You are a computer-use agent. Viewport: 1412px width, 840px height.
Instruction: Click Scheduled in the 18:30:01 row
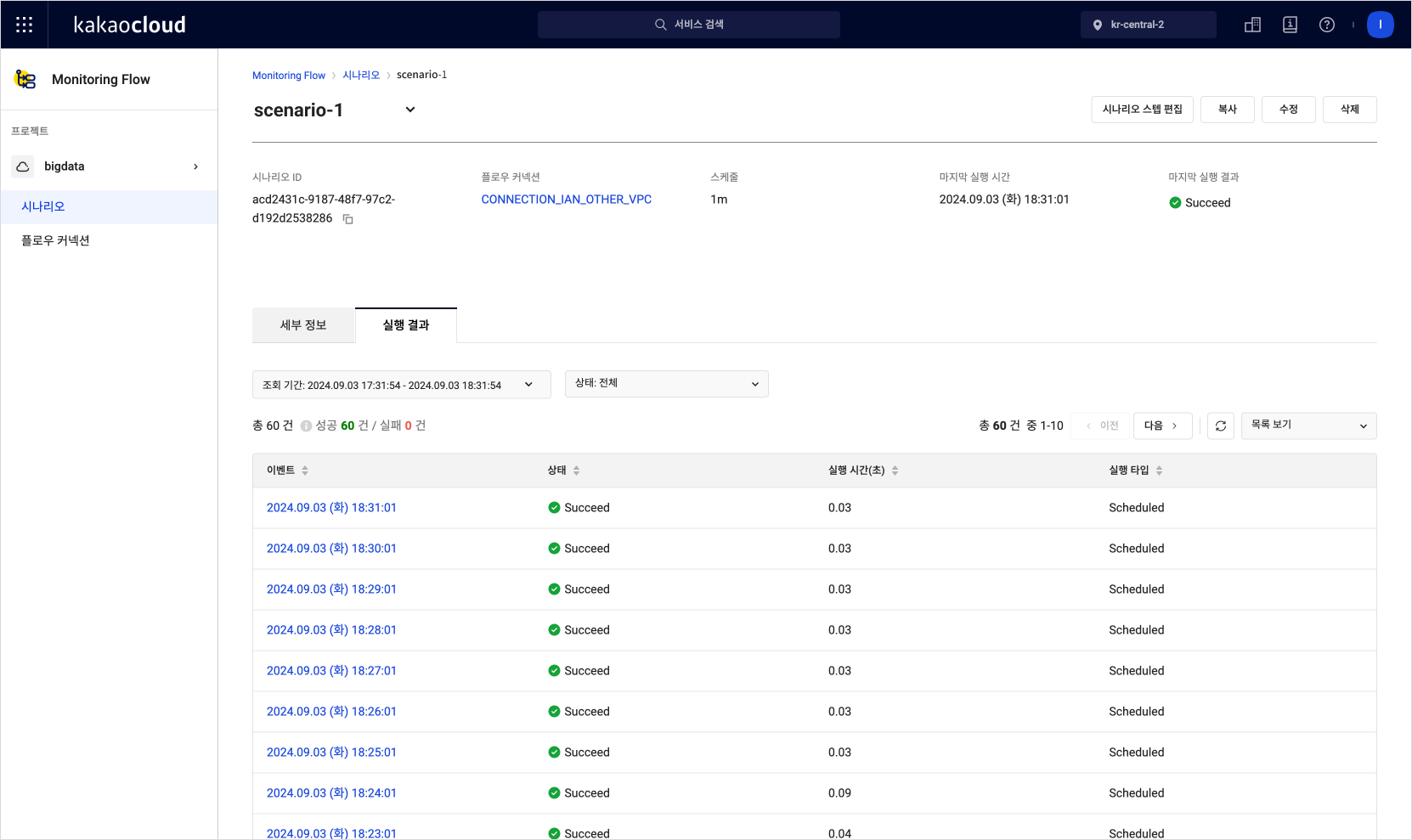[x=1136, y=549]
